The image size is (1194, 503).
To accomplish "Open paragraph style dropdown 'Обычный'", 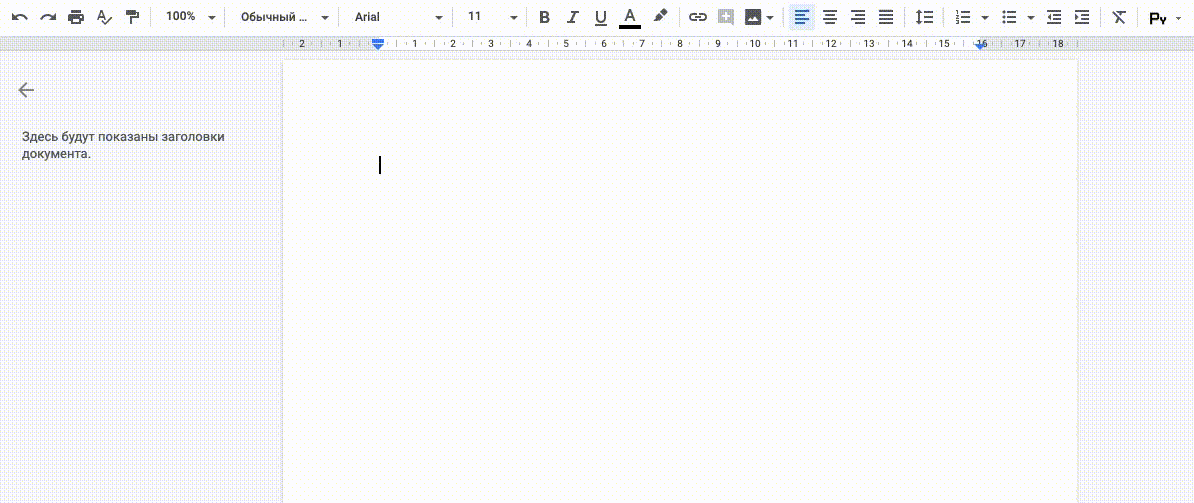I will (284, 17).
